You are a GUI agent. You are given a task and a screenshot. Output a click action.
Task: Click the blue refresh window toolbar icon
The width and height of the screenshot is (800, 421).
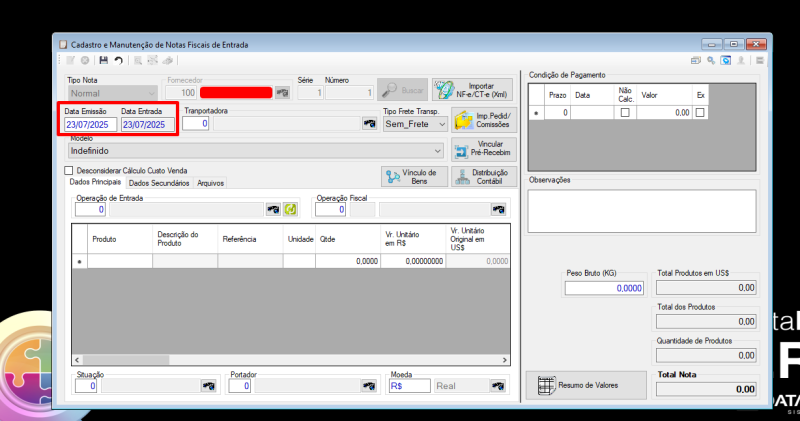[x=726, y=61]
